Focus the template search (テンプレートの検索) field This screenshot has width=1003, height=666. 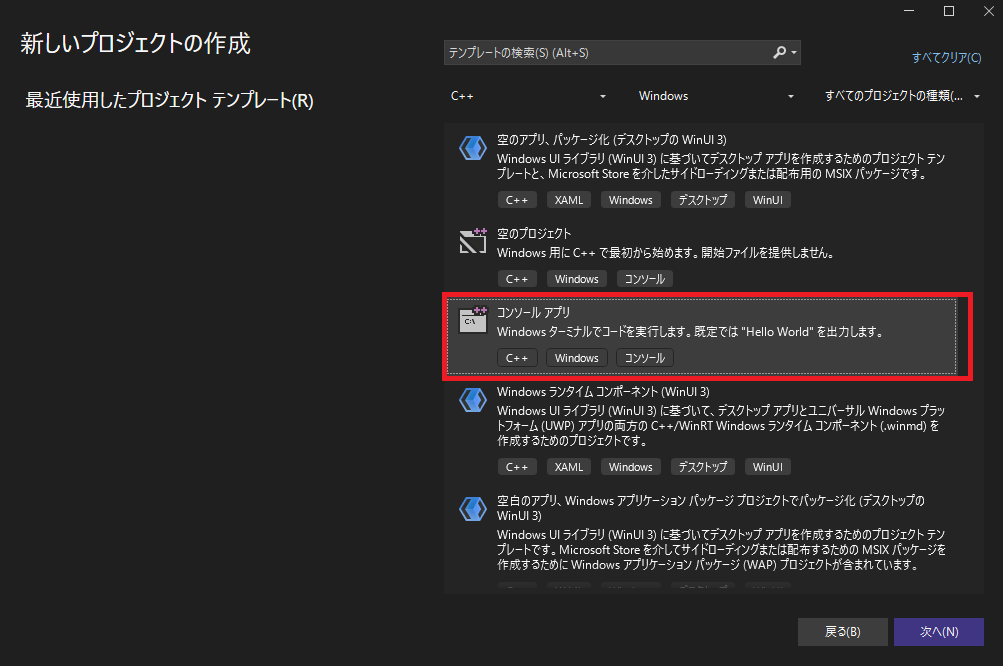605,52
